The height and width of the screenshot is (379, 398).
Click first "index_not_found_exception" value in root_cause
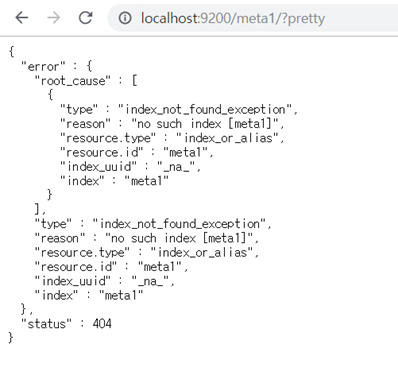tap(205, 110)
